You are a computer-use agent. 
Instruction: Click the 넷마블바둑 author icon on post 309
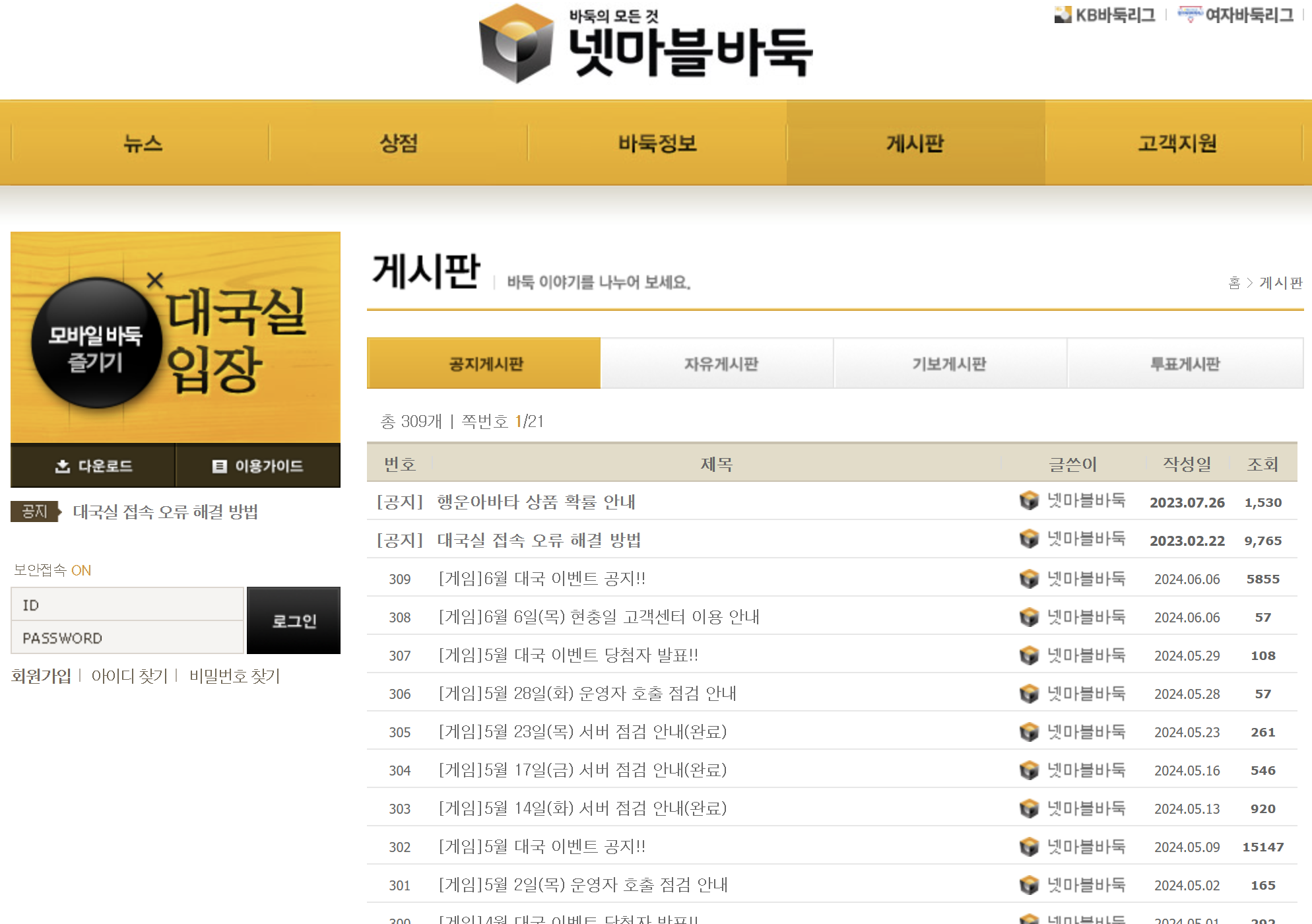point(1028,578)
